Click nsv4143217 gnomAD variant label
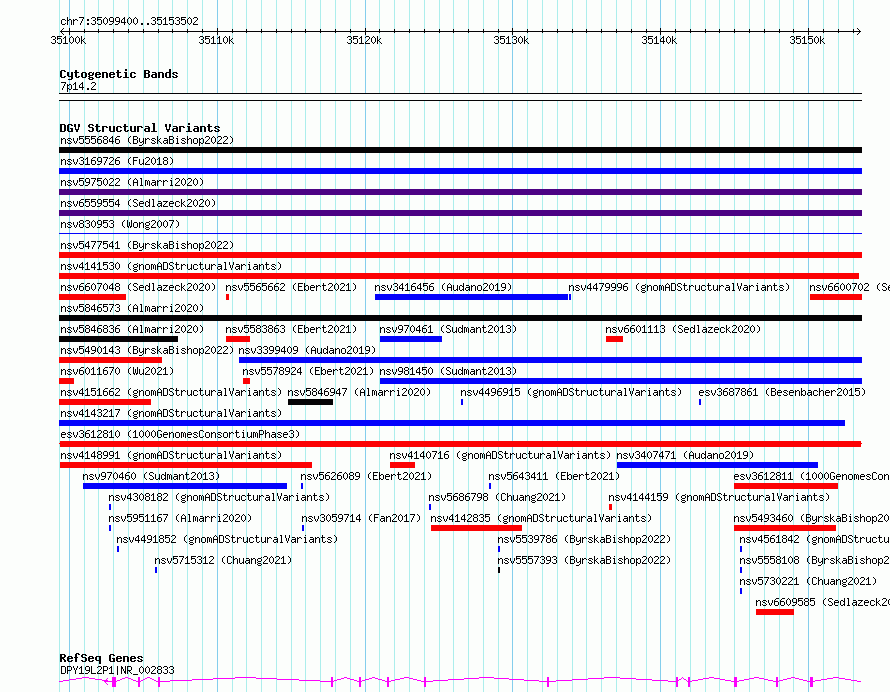Viewport: 890px width, 692px height. pos(171,413)
